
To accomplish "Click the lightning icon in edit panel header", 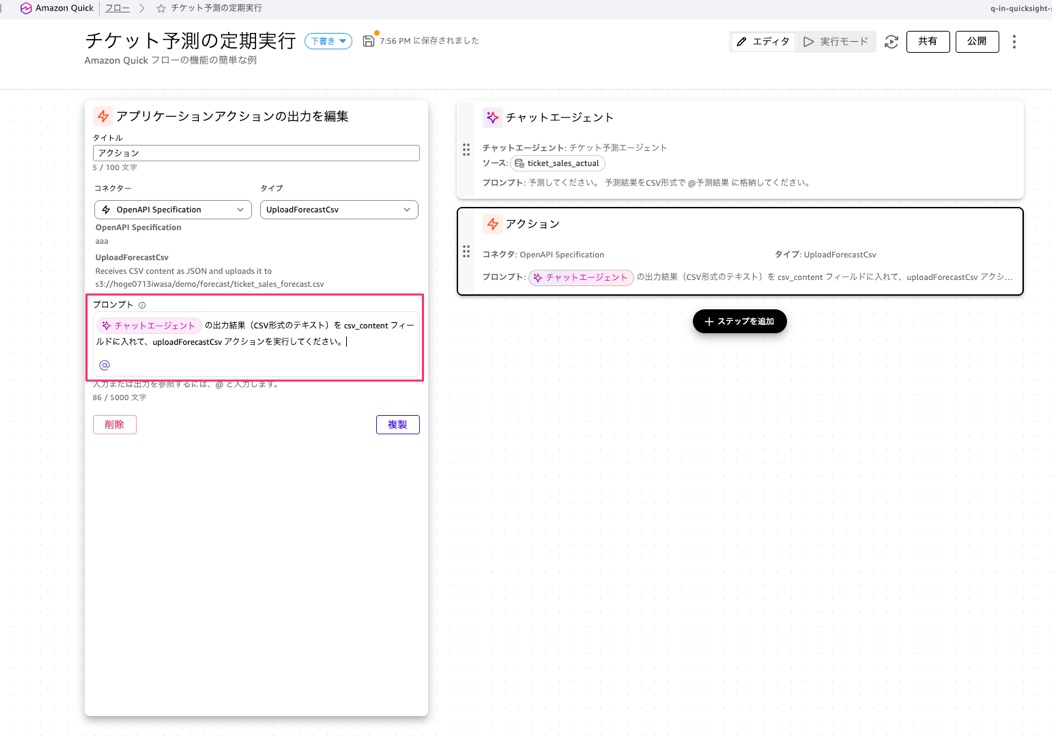I will coord(103,116).
